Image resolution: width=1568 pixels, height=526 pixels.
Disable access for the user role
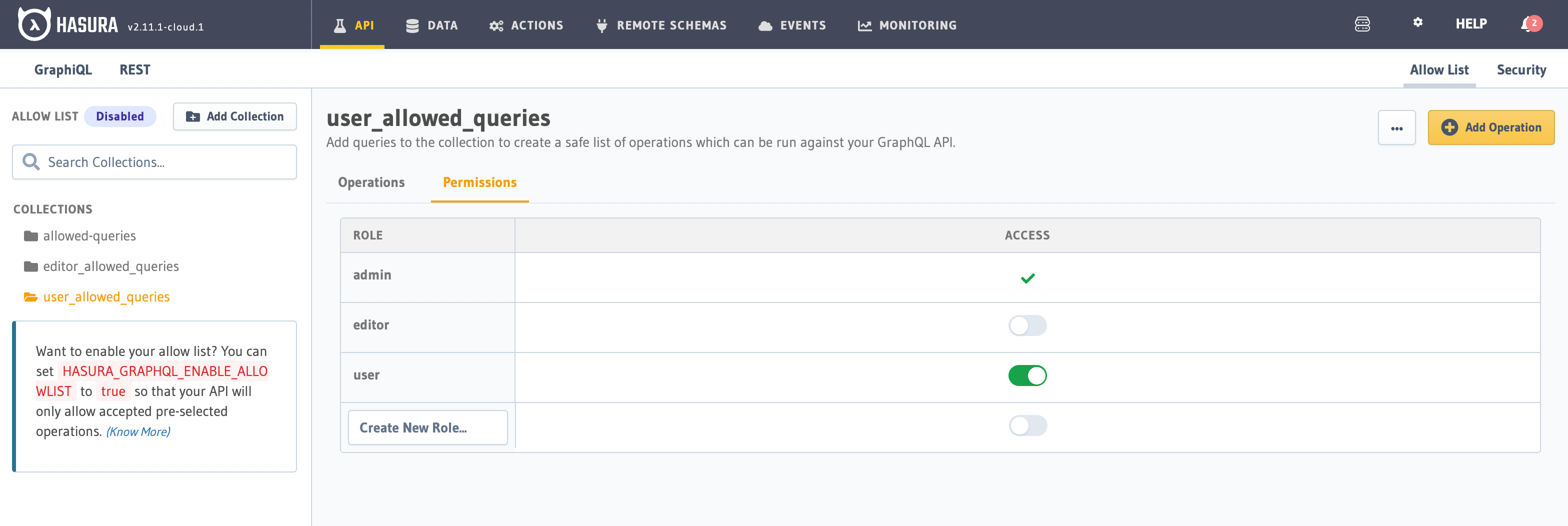pos(1027,375)
